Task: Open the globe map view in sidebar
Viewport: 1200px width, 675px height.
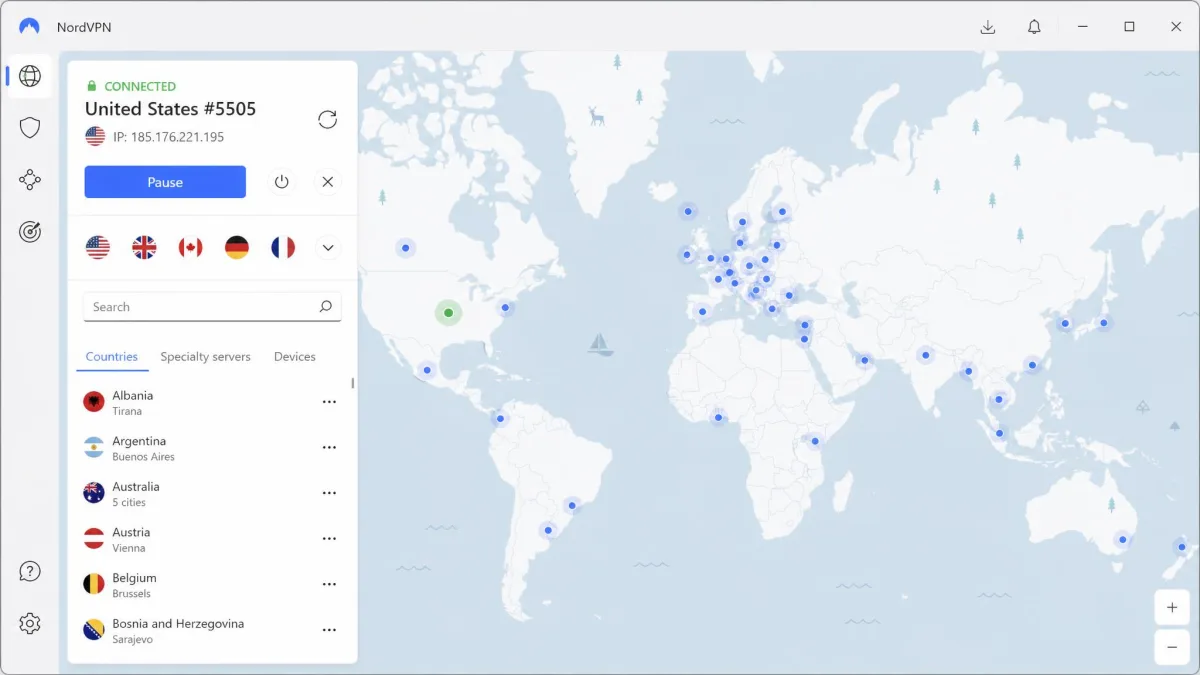Action: pos(30,76)
